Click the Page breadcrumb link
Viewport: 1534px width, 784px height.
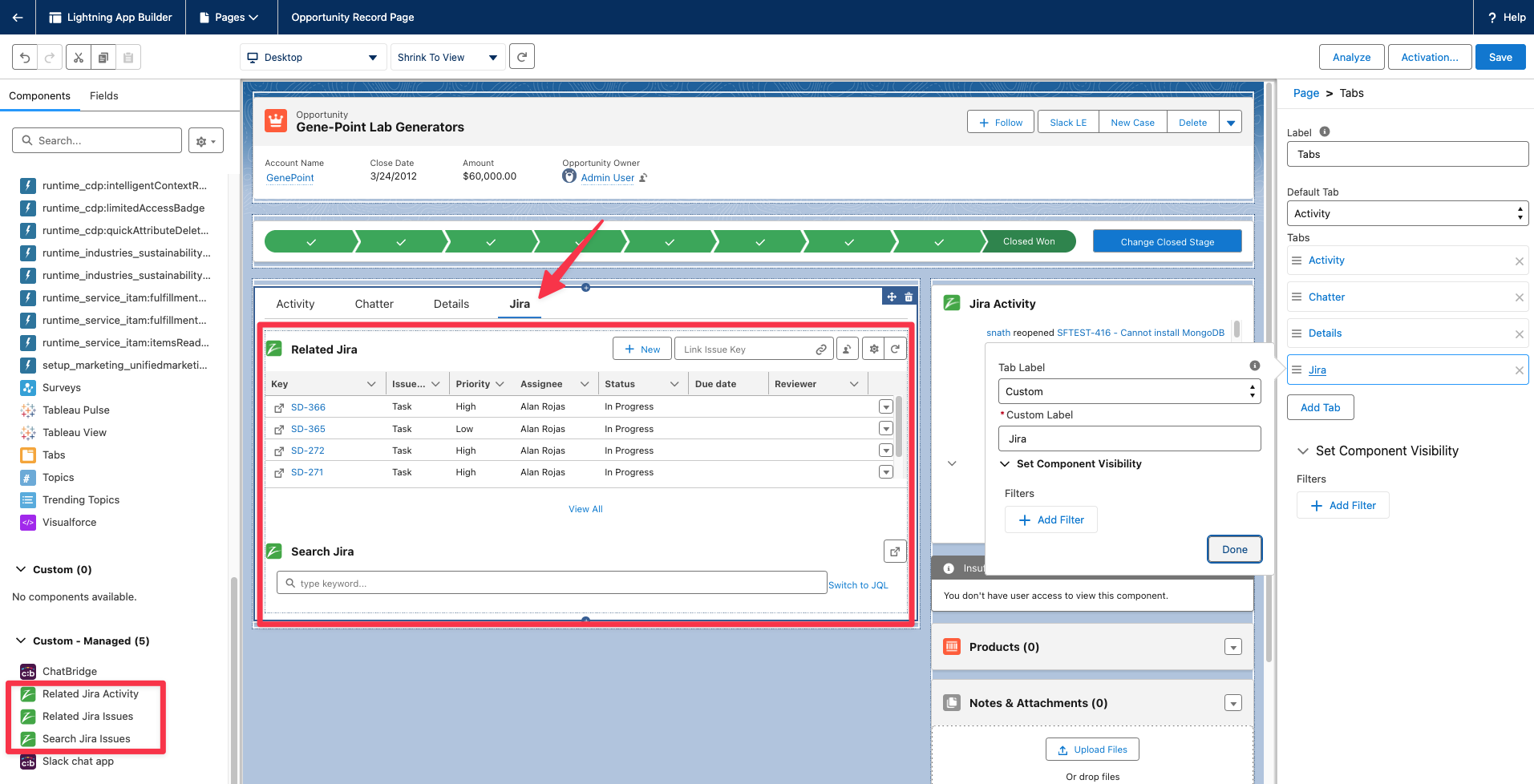click(x=1306, y=93)
